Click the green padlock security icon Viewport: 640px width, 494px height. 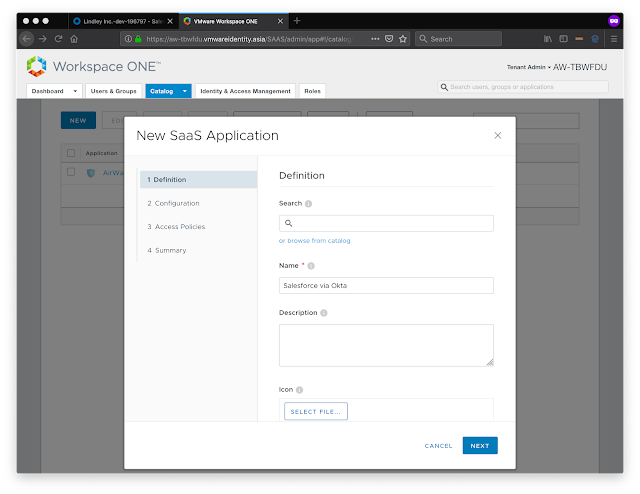click(138, 39)
